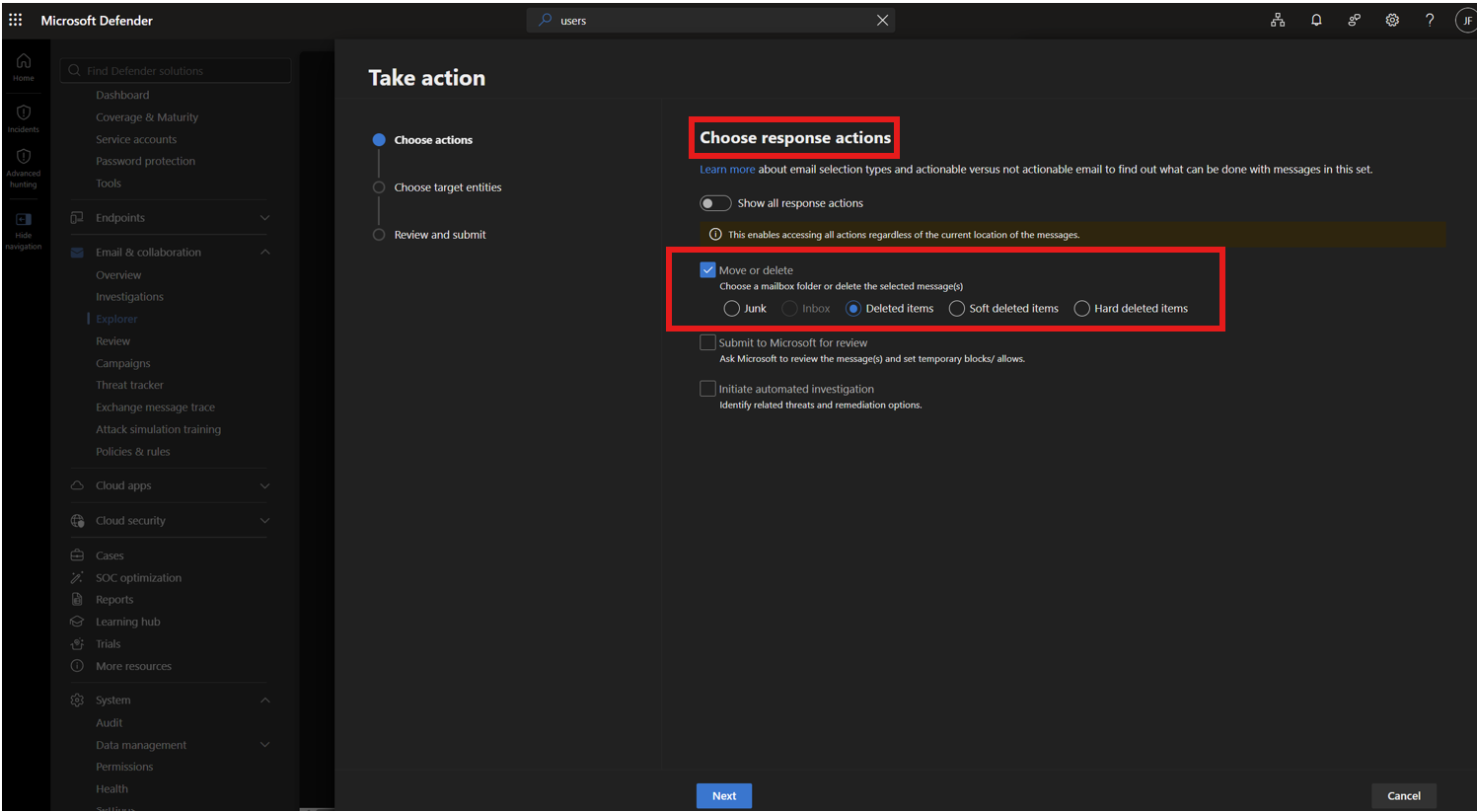Check Submit to Microsoft for review

coord(707,342)
